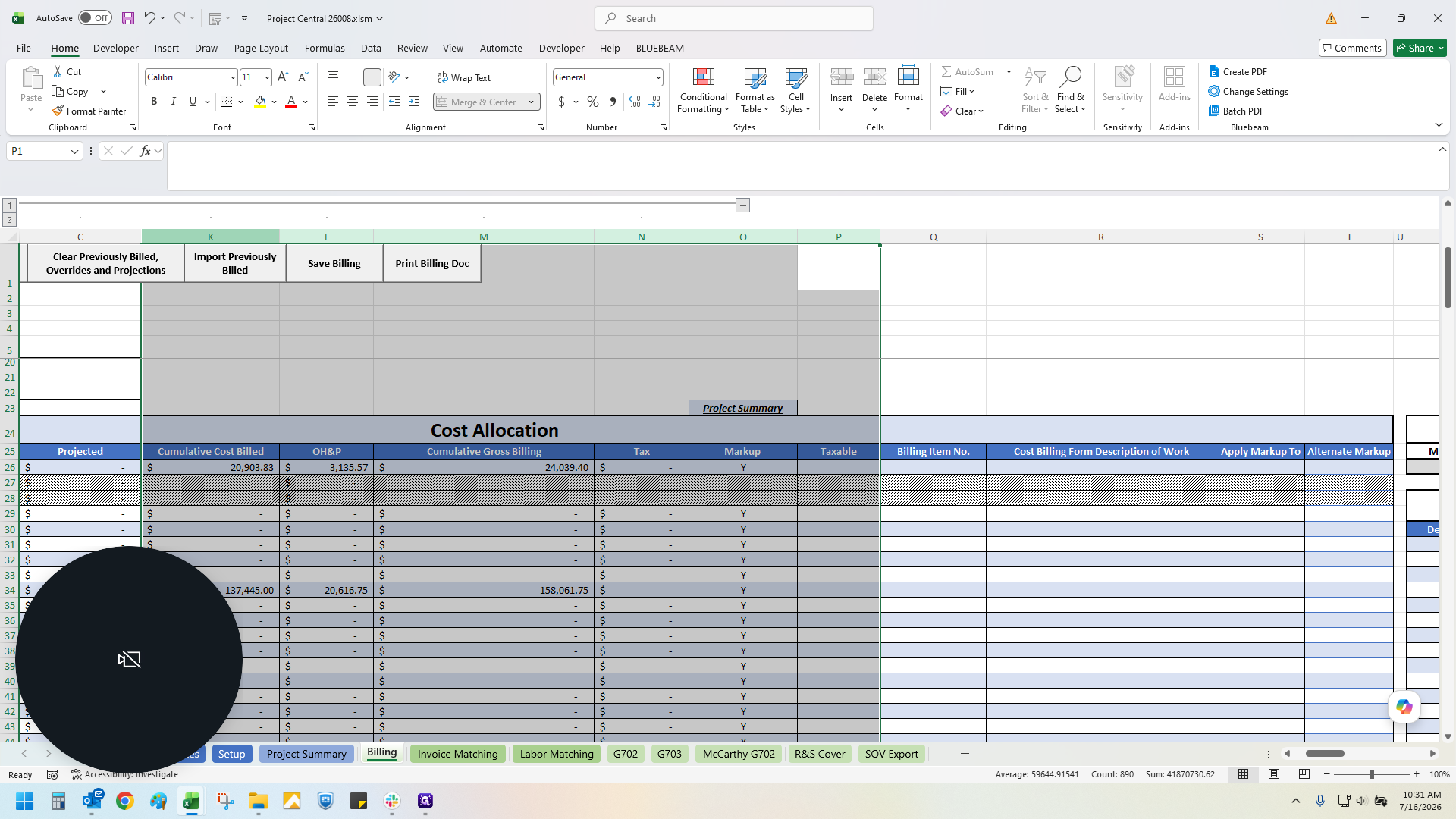1456x819 pixels.
Task: Click the AutoSum sigma icon
Action: coord(946,71)
